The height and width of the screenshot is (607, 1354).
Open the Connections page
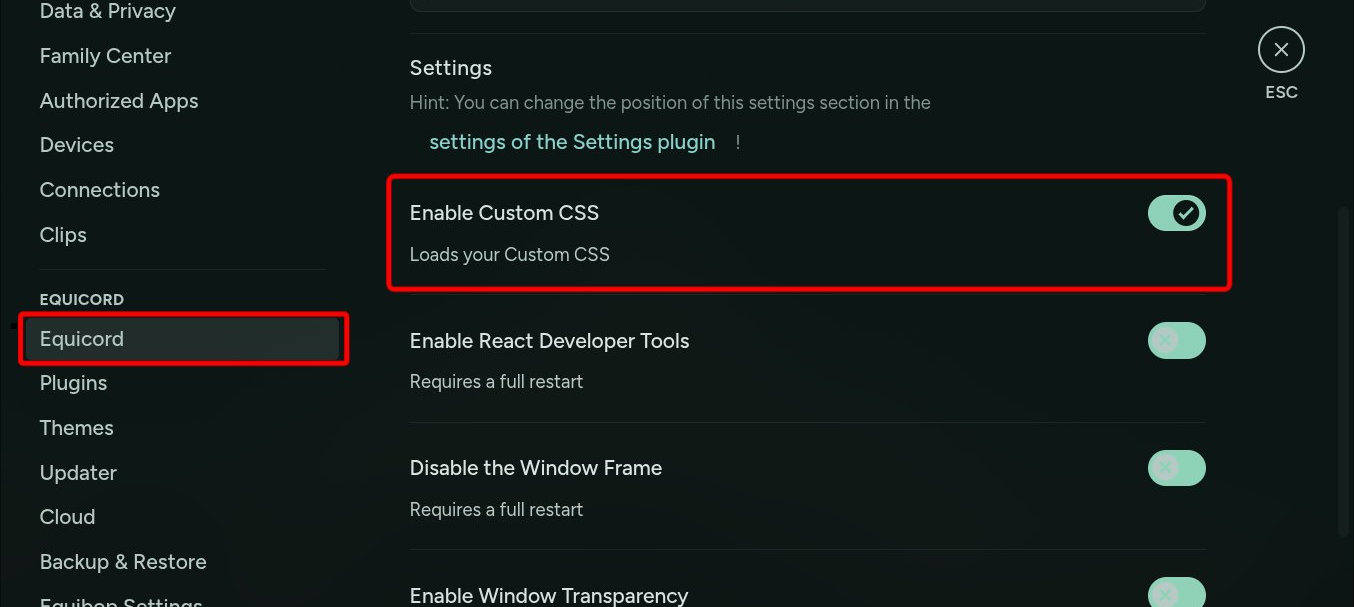pyautogui.click(x=99, y=189)
